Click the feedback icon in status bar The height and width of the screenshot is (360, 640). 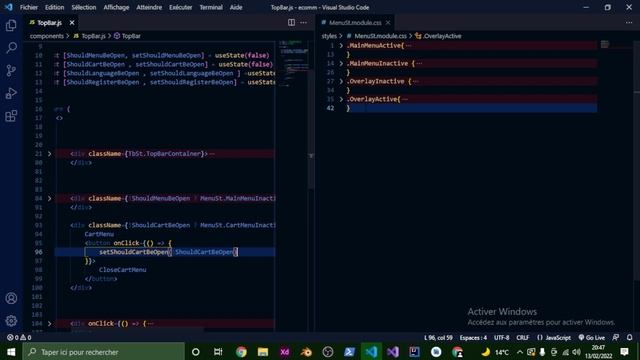pos(616,338)
